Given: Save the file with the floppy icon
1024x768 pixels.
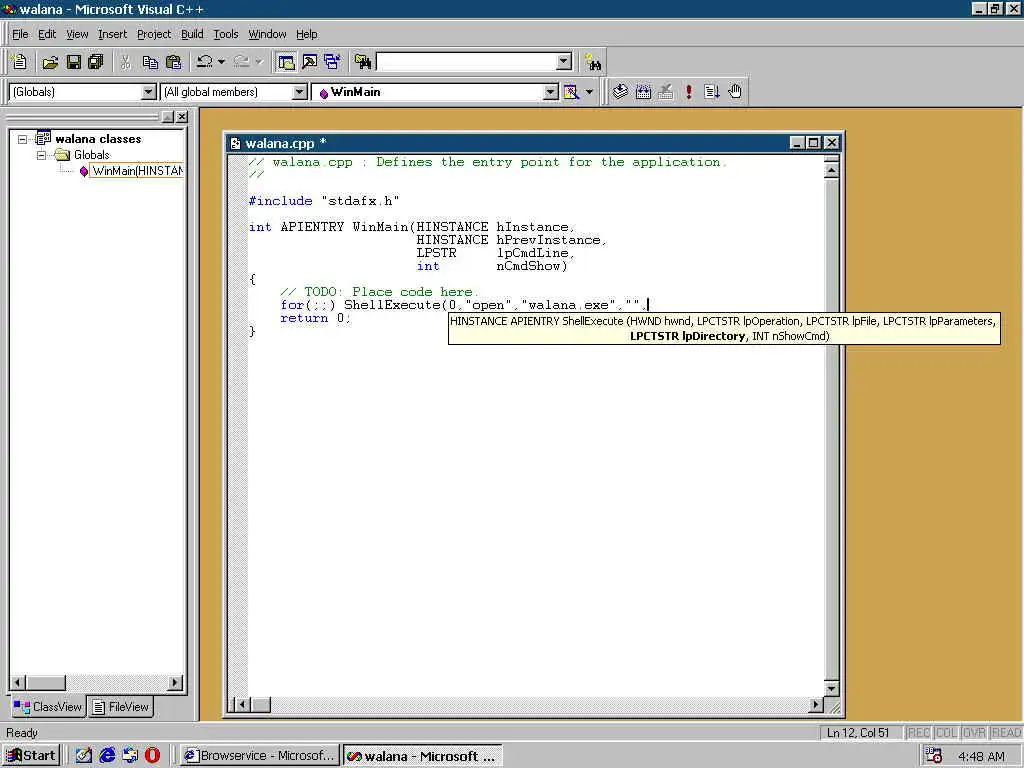Looking at the screenshot, I should click(x=74, y=62).
